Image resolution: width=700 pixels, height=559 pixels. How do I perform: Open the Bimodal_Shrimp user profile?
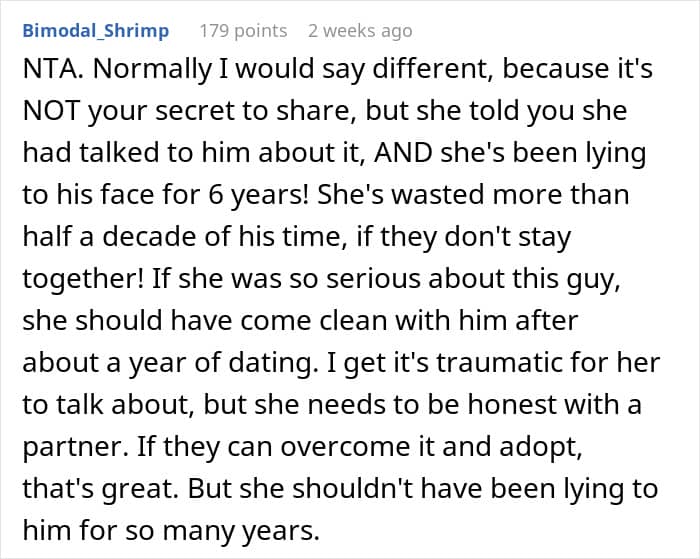click(96, 31)
